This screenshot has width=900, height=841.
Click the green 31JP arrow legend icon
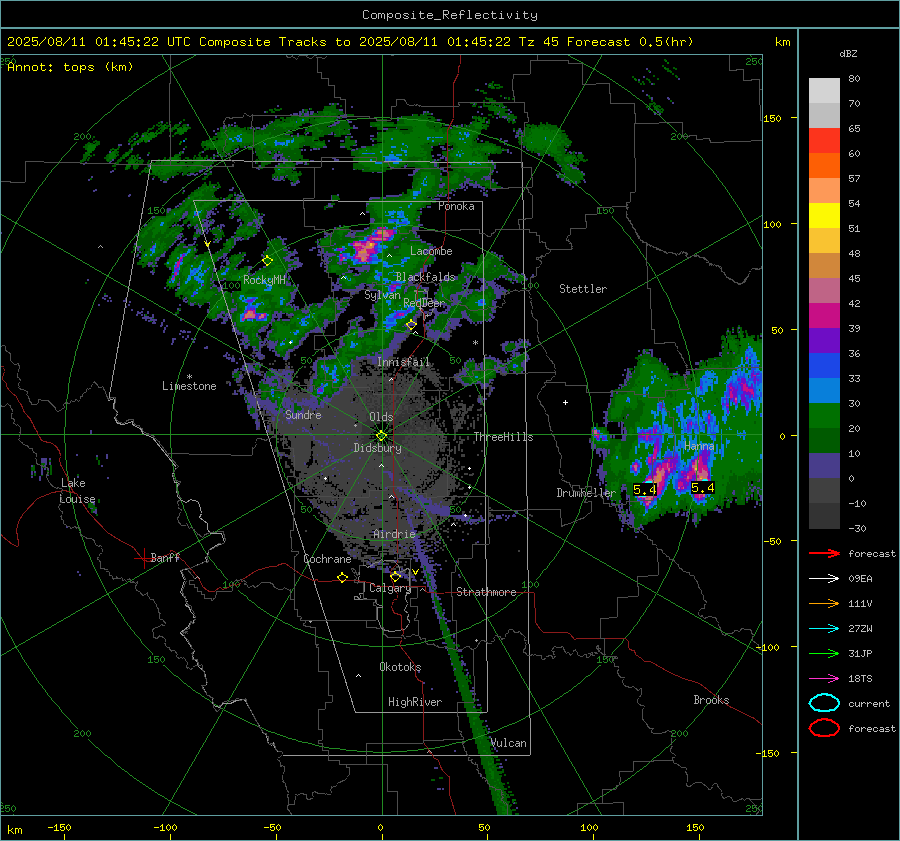click(x=824, y=653)
